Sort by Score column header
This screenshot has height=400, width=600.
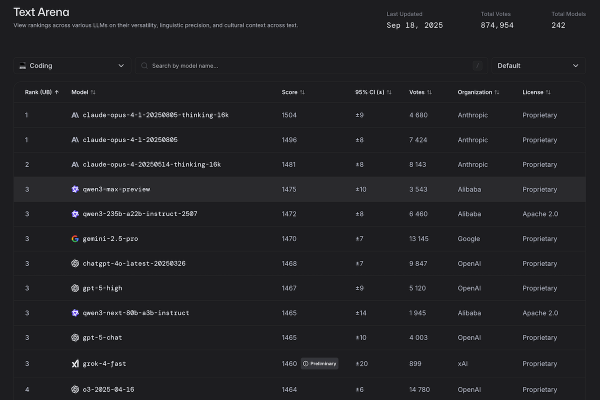pos(293,92)
